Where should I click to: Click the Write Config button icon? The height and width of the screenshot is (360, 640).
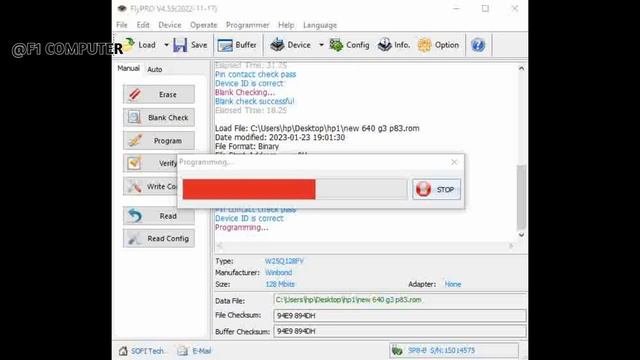point(134,187)
